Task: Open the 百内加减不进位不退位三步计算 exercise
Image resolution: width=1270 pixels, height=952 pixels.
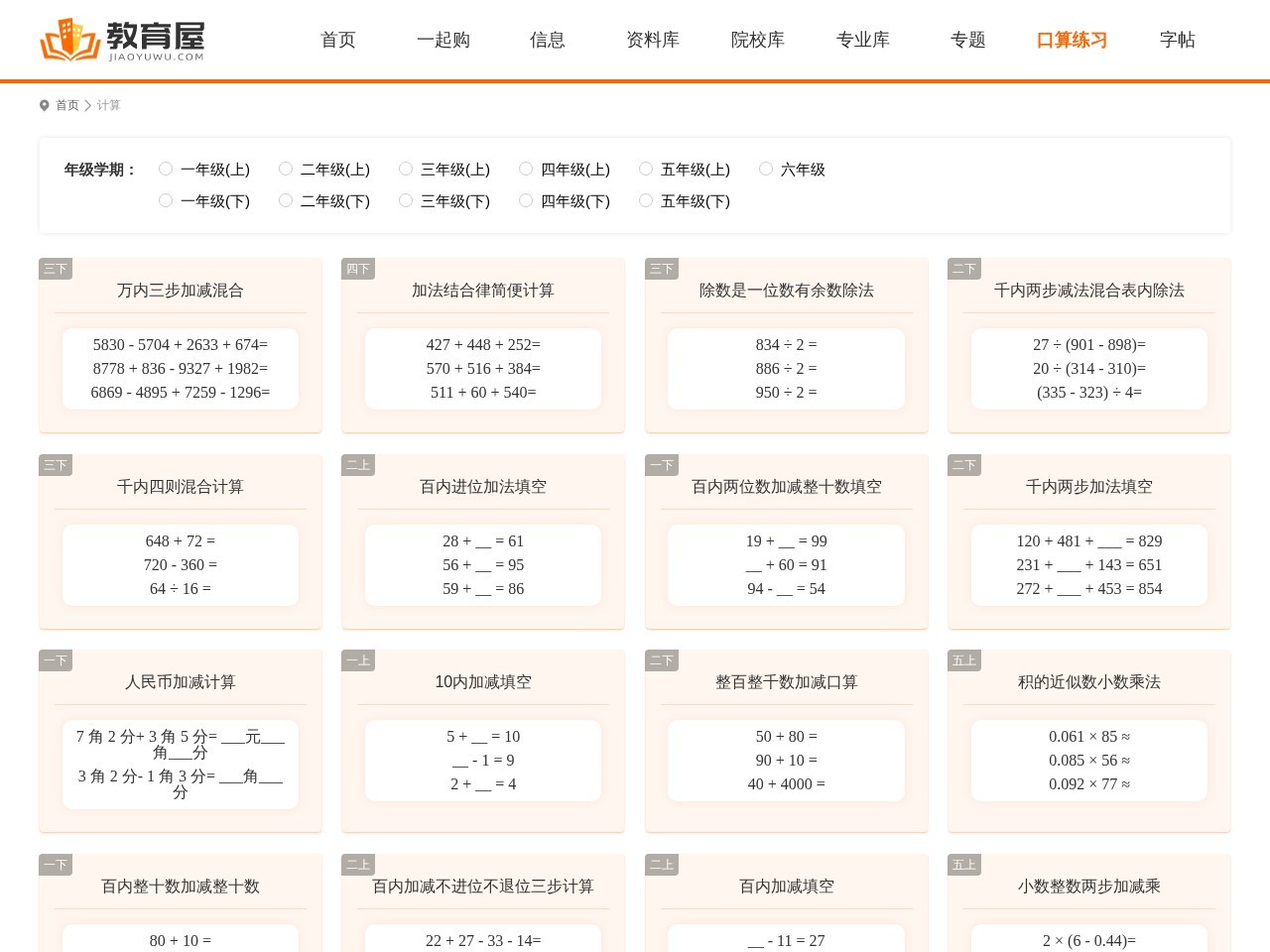Action: (483, 887)
